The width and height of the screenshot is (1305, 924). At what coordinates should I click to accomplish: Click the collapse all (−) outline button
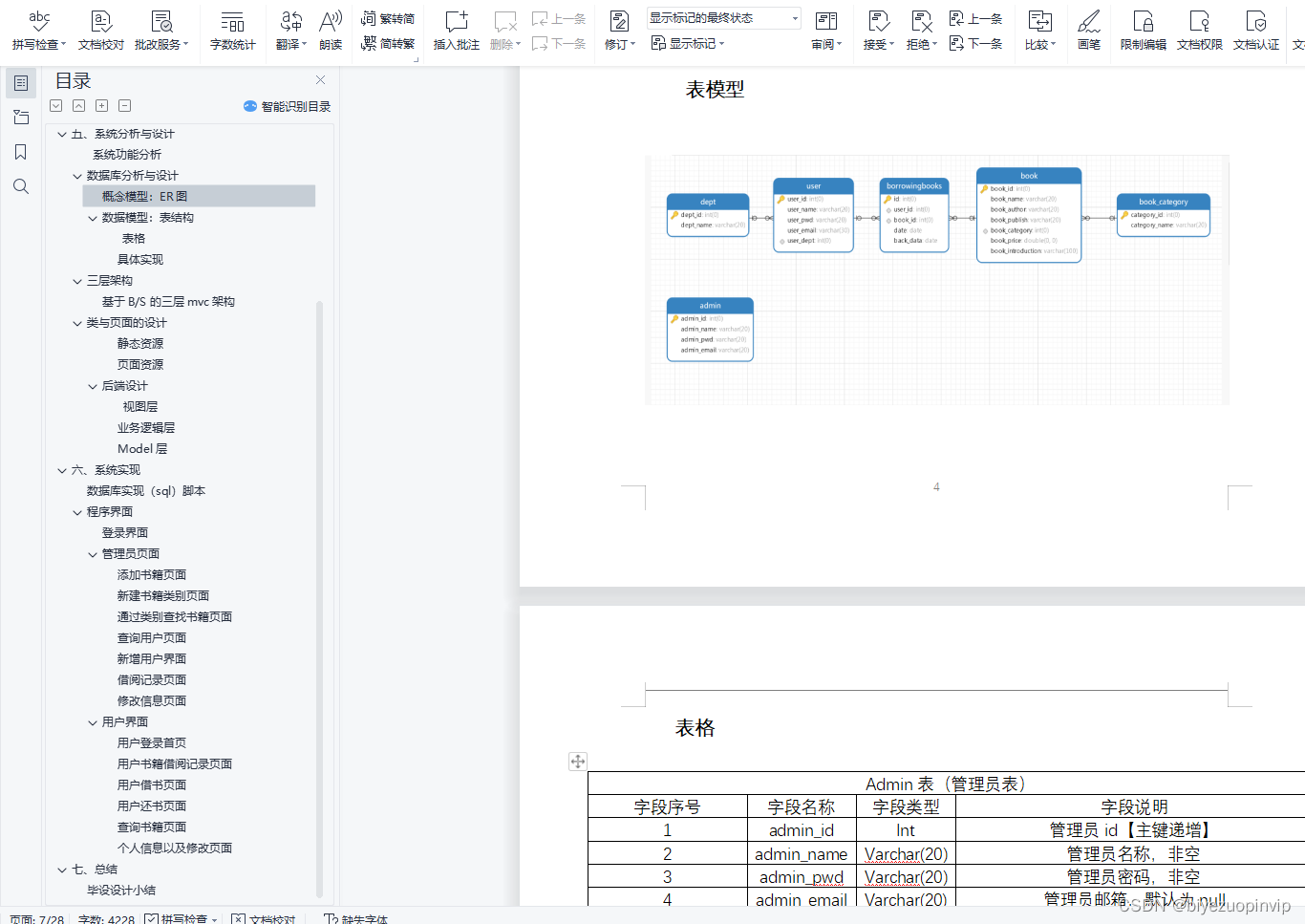point(125,106)
